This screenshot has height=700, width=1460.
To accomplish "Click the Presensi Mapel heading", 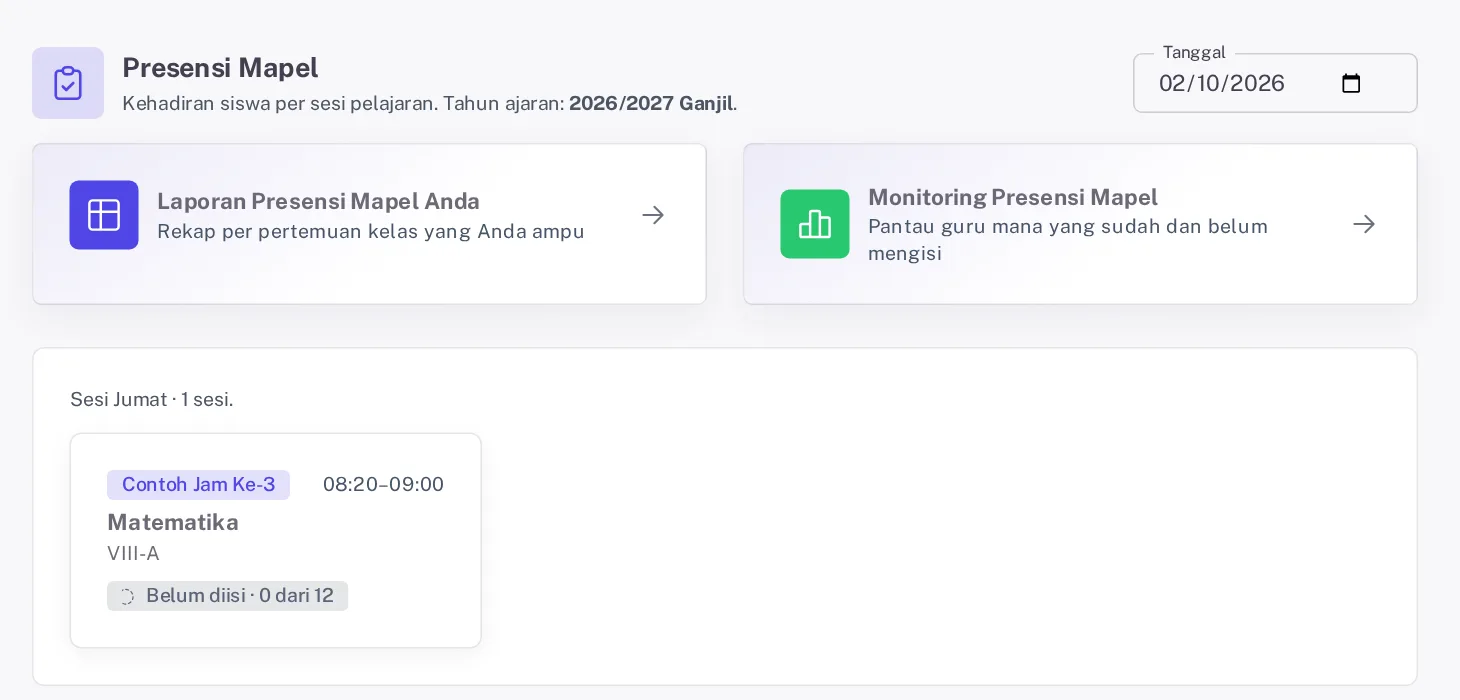I will tap(220, 68).
